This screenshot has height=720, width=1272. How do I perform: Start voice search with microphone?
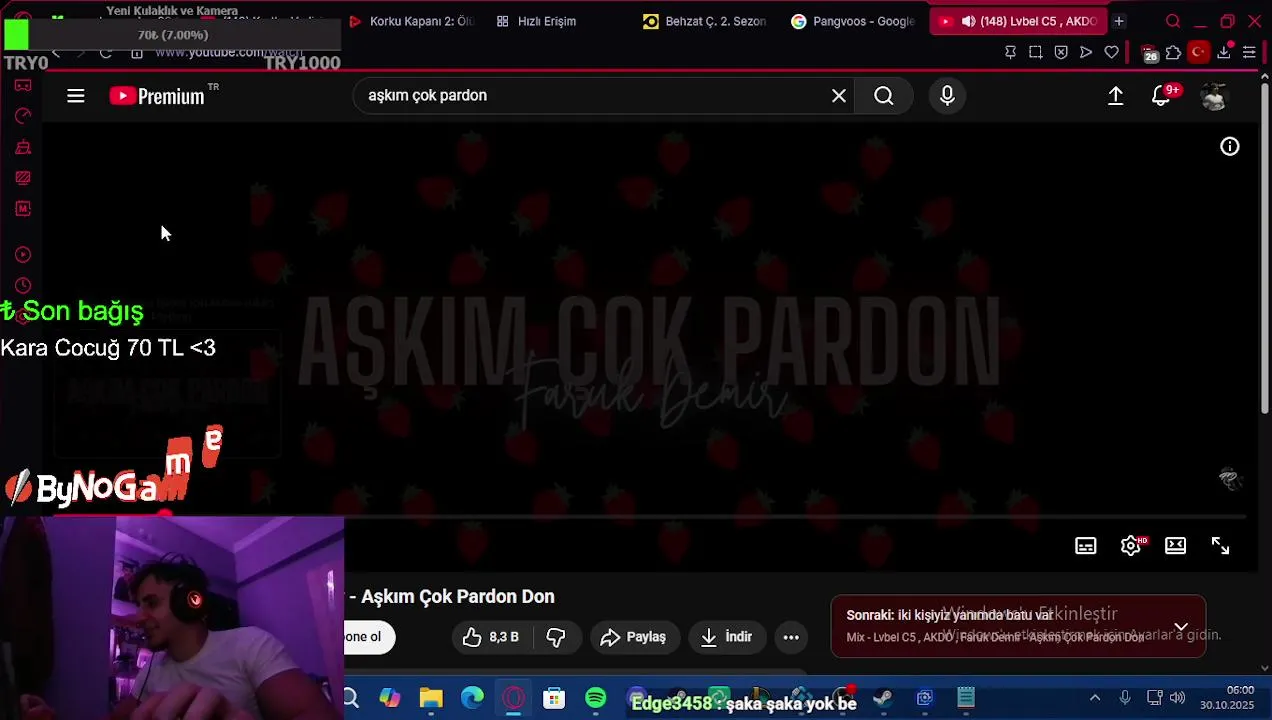[x=947, y=96]
